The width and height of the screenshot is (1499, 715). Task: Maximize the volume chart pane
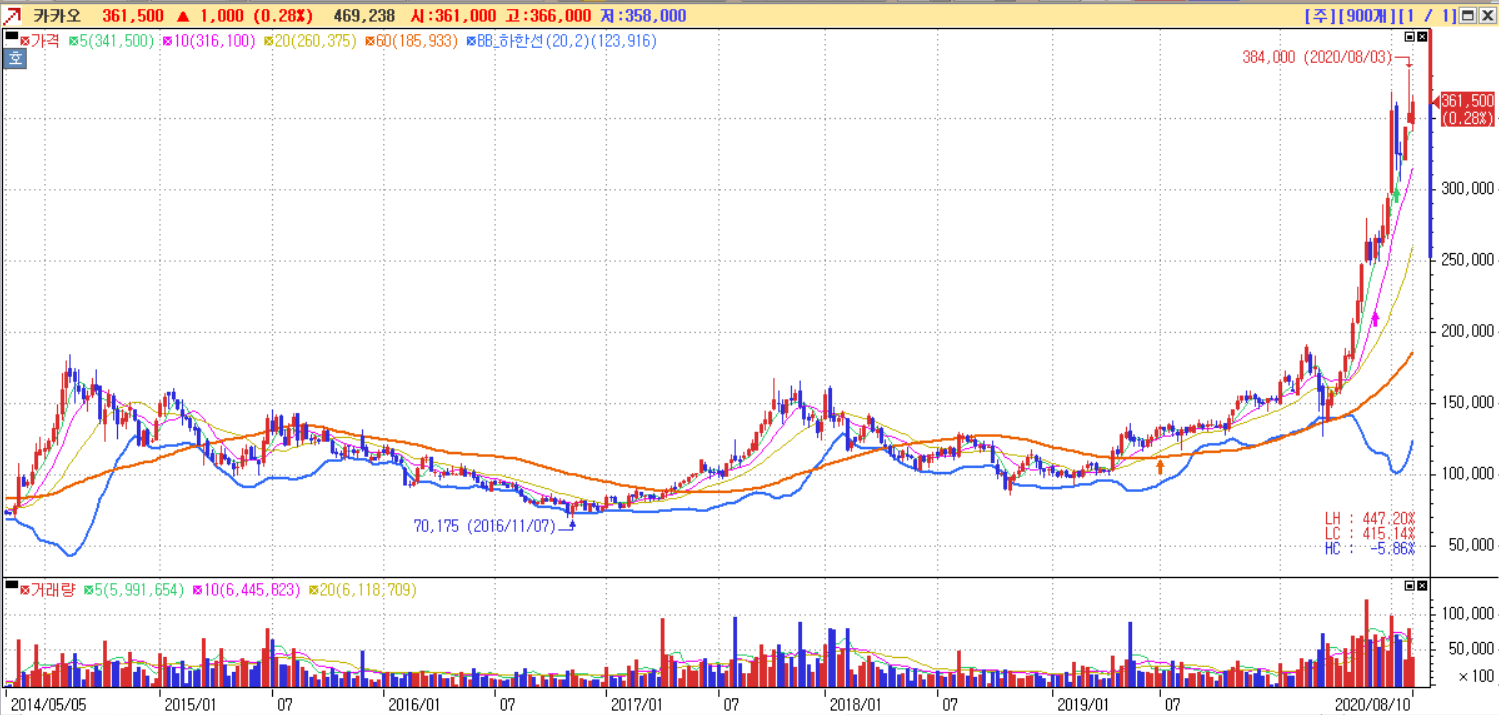1410,585
